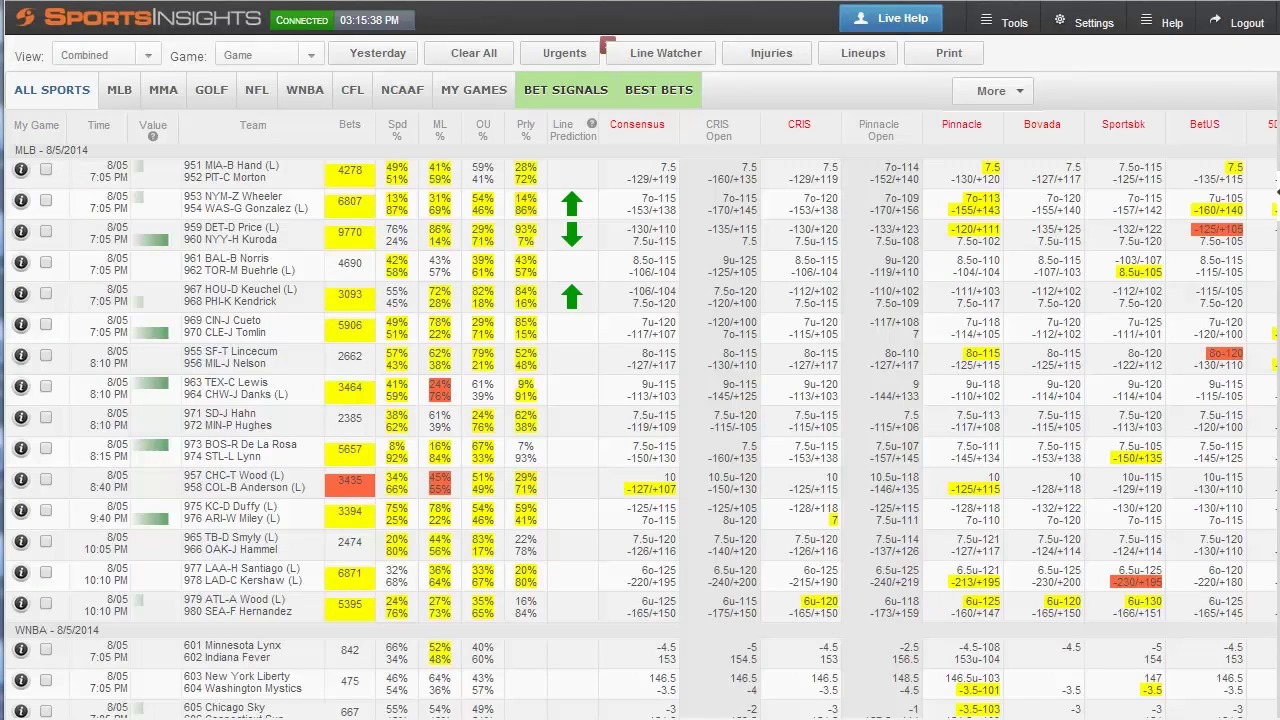Click the Logout button
This screenshot has height=720, width=1280.
[x=1236, y=22]
